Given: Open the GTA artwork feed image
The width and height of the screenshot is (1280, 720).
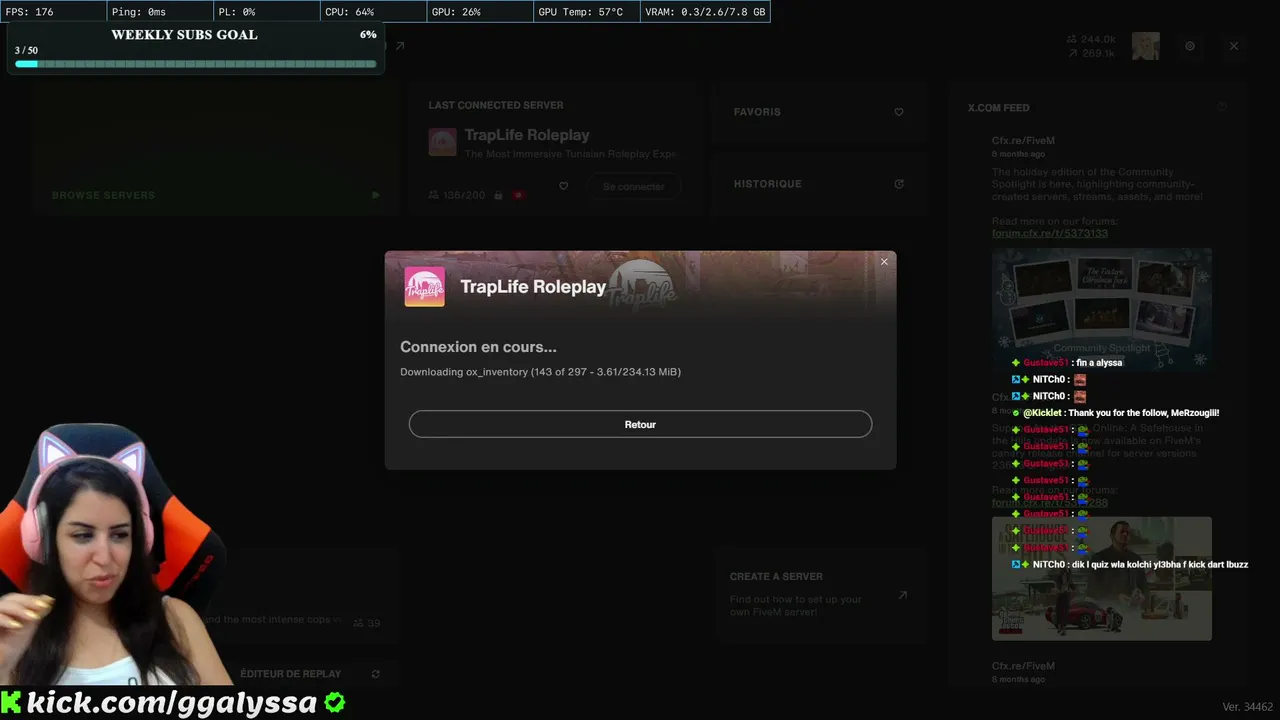Looking at the screenshot, I should (1102, 578).
